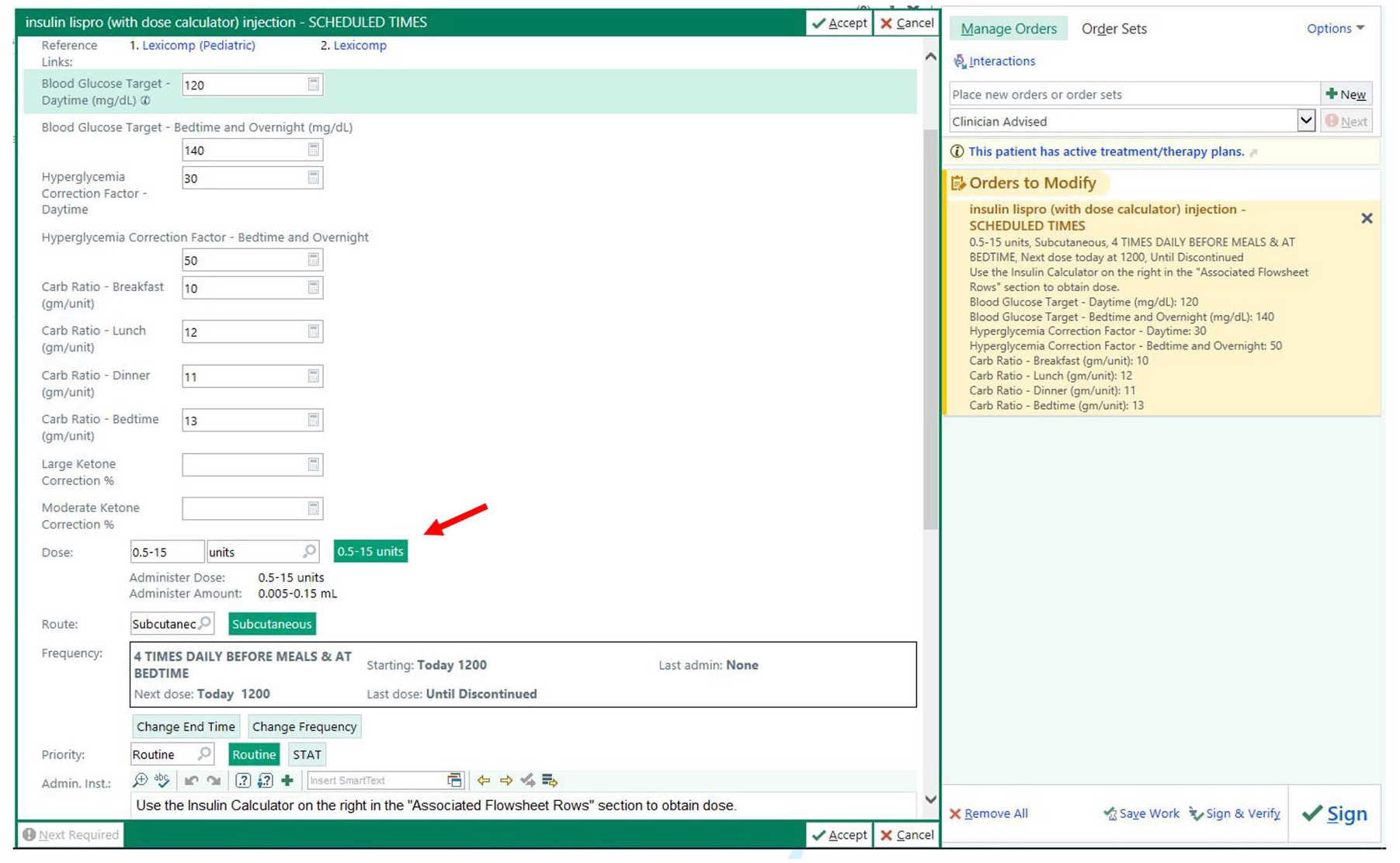Select the STAT priority option
Viewport: 1400px width, 863px height.
307,754
